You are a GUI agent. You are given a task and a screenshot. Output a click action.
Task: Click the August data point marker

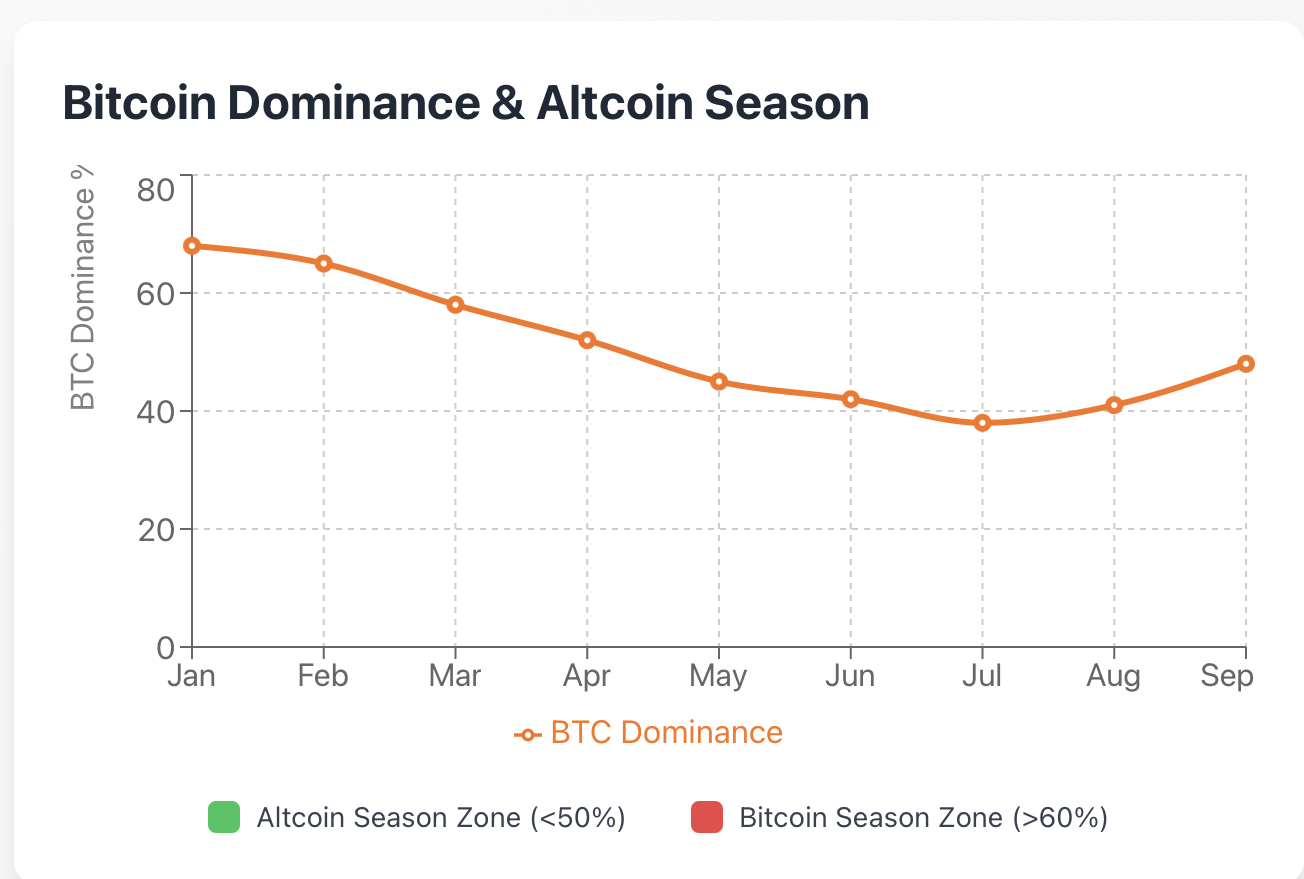click(1114, 405)
